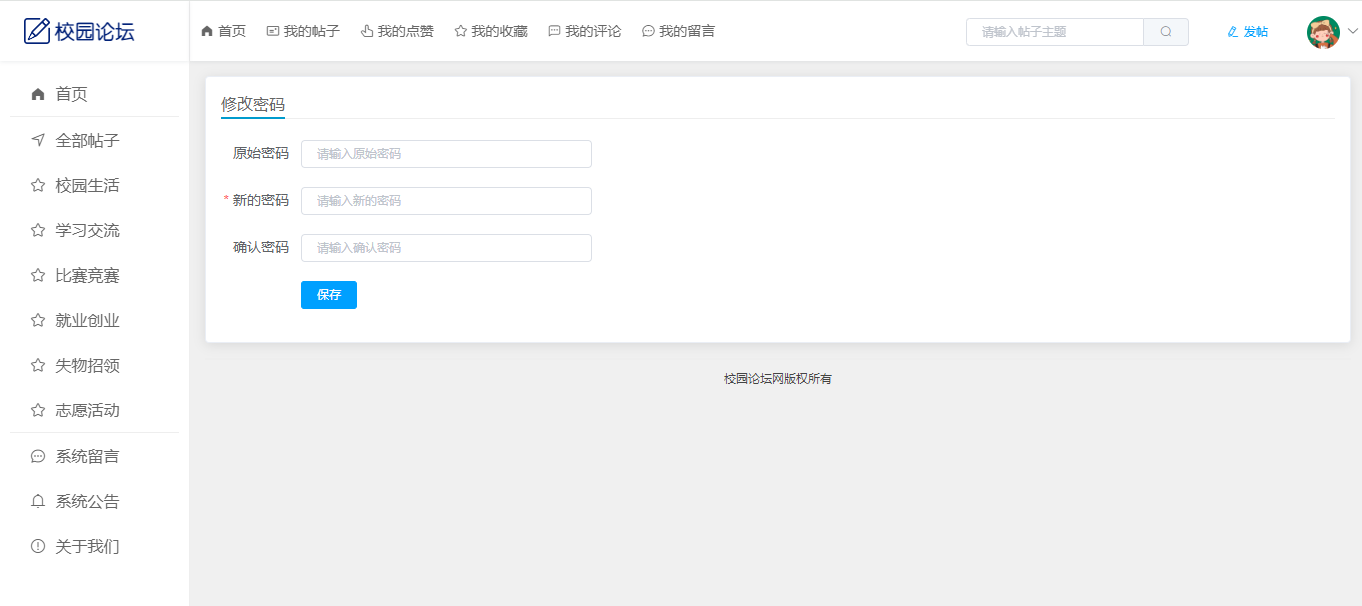Click the sidebar 首页 house icon

click(38, 94)
